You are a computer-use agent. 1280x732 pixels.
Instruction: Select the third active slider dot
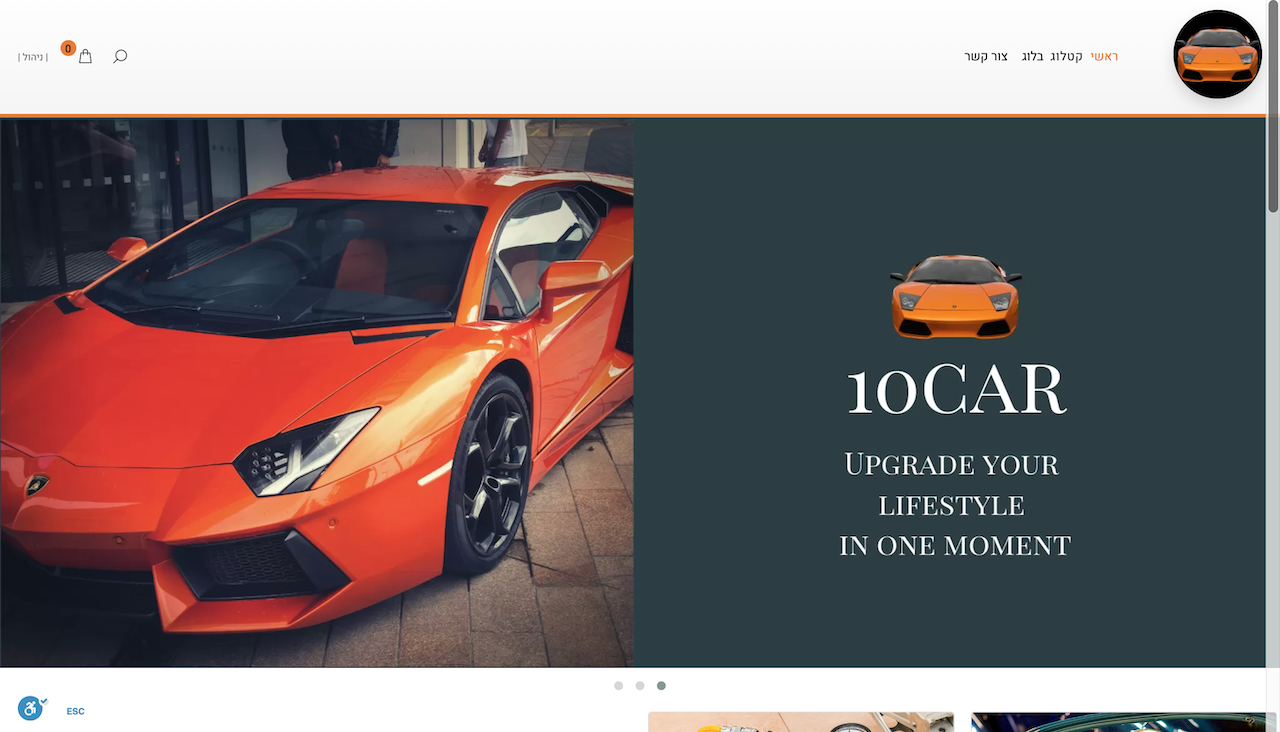[661, 686]
